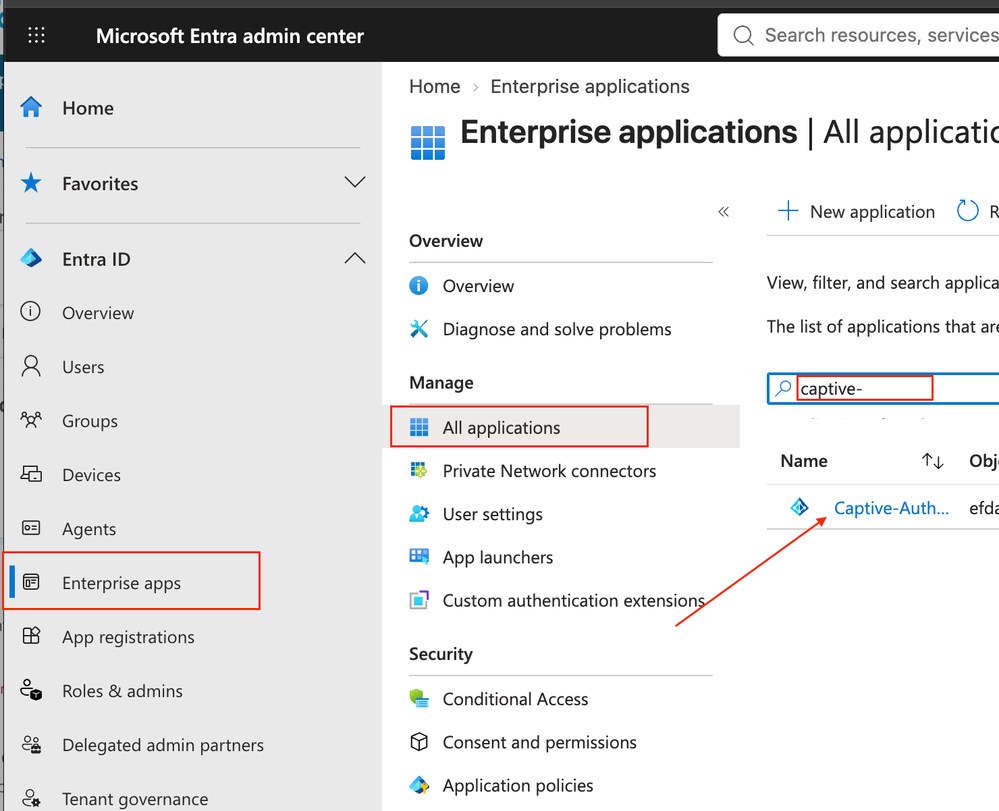The width and height of the screenshot is (999, 811).
Task: Click the Agents icon in sidebar
Action: [31, 528]
